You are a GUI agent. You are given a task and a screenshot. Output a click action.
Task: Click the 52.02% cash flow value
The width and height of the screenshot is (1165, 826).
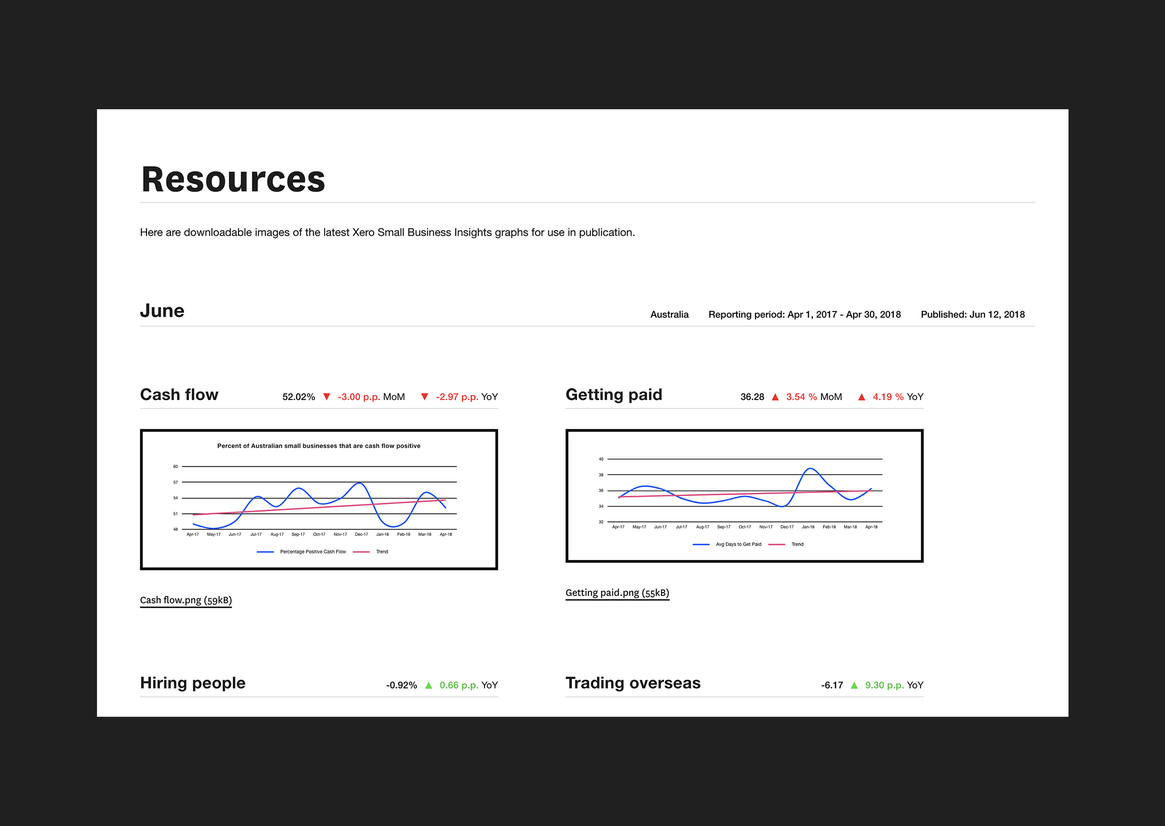pos(298,397)
